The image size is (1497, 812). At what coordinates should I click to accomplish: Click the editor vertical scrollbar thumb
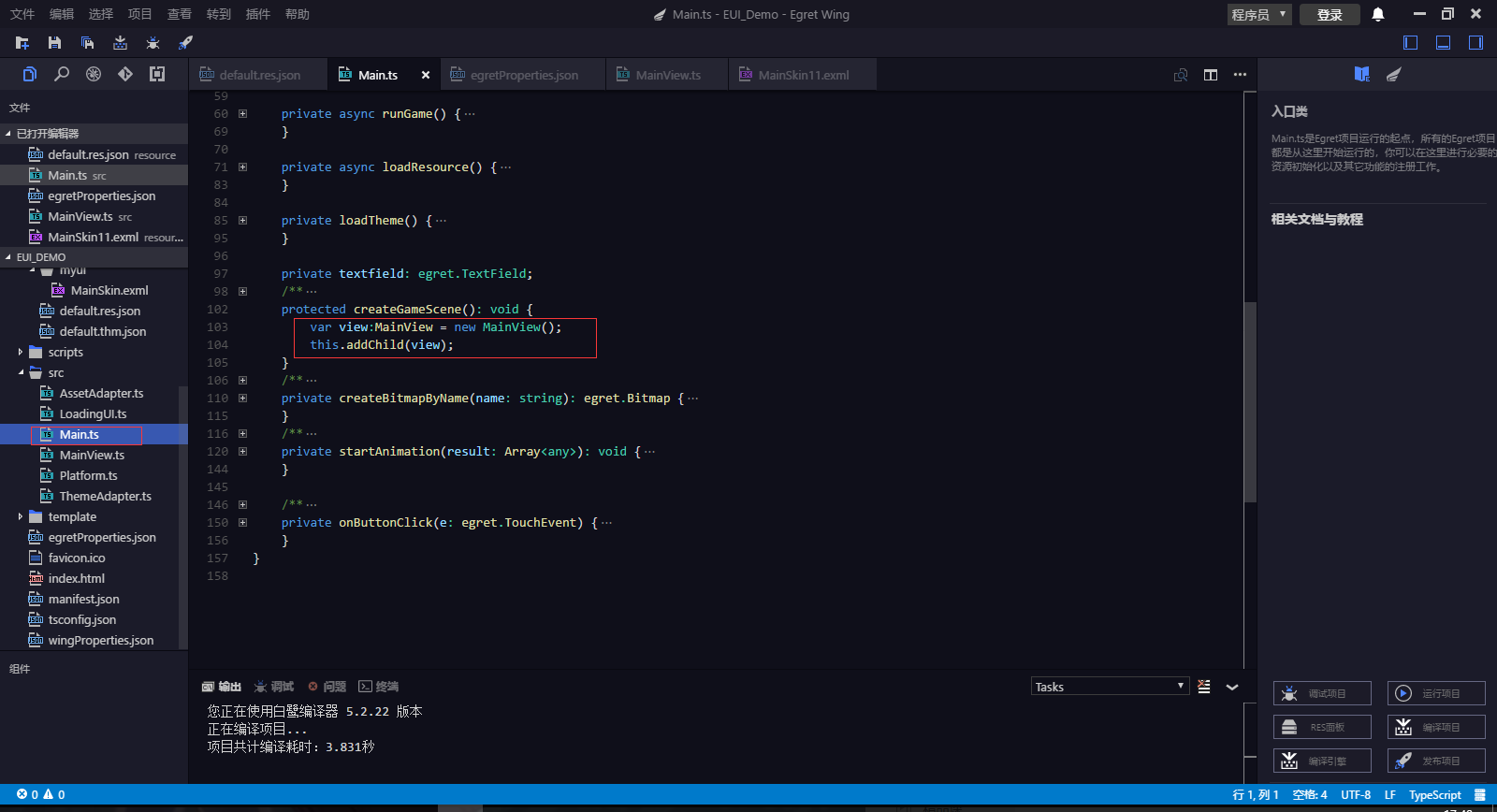point(1250,402)
